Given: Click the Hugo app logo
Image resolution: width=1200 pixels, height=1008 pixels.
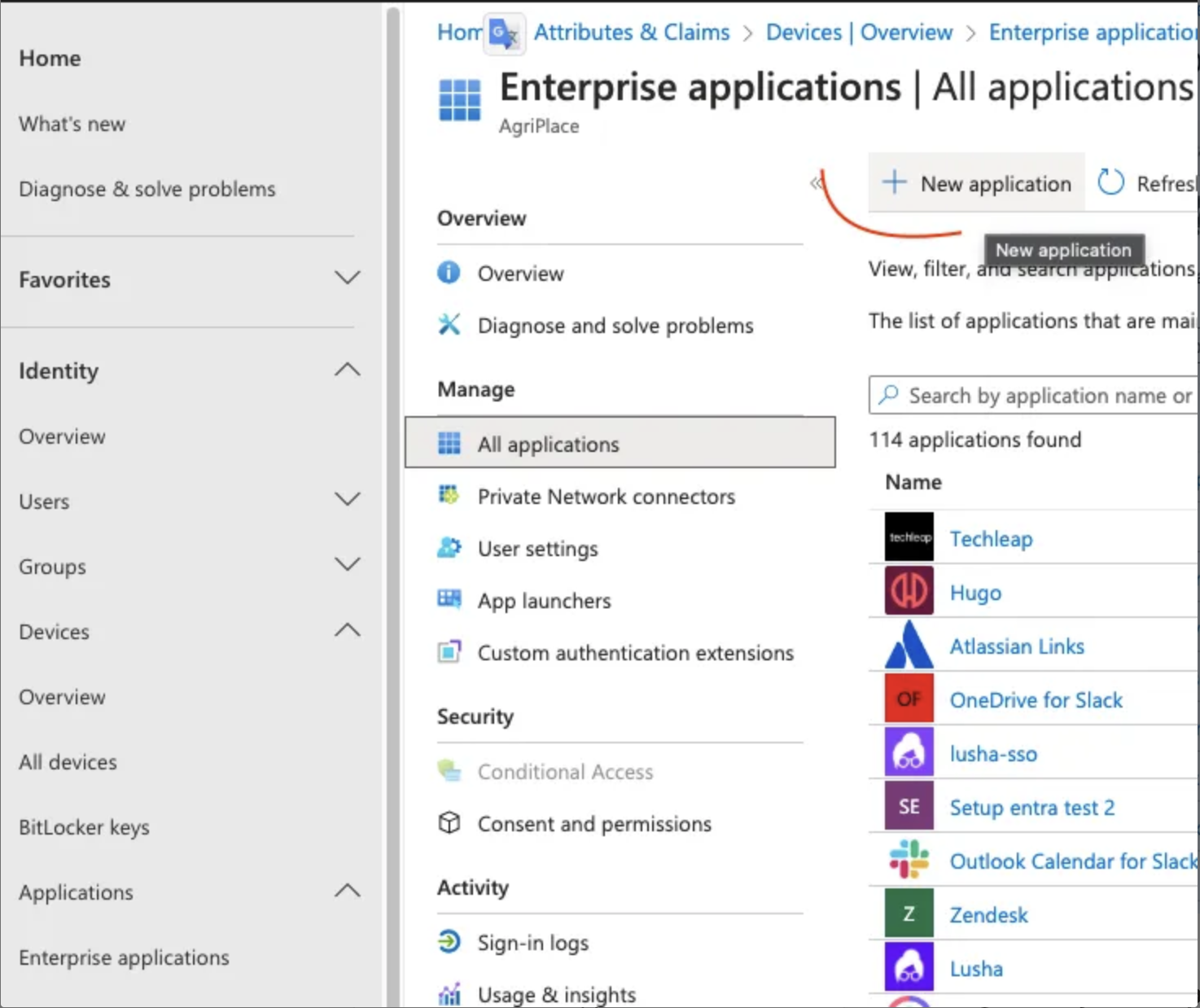Looking at the screenshot, I should click(x=909, y=591).
